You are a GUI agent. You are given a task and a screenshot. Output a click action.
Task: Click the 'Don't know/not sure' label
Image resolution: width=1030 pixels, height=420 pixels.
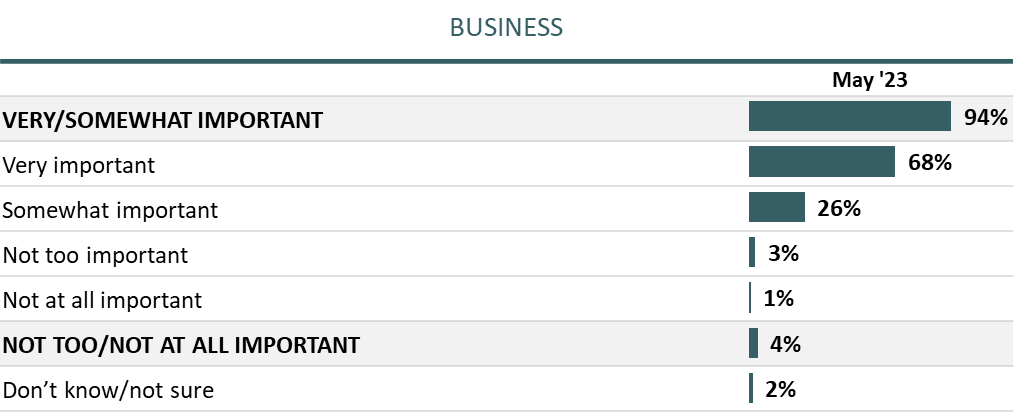coord(108,390)
